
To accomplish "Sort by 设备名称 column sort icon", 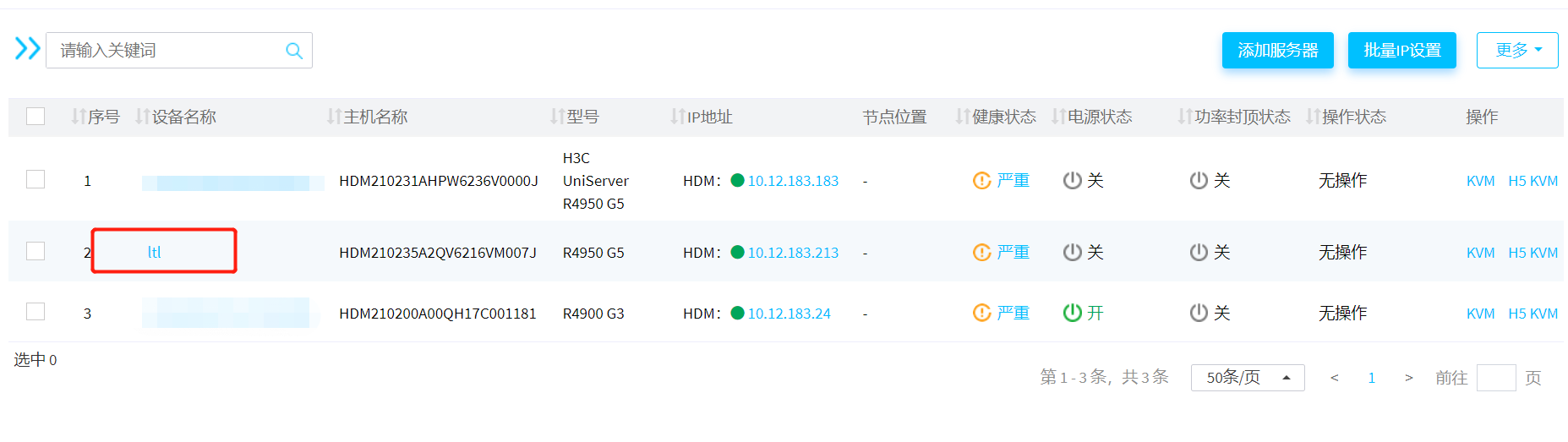I will tap(142, 117).
